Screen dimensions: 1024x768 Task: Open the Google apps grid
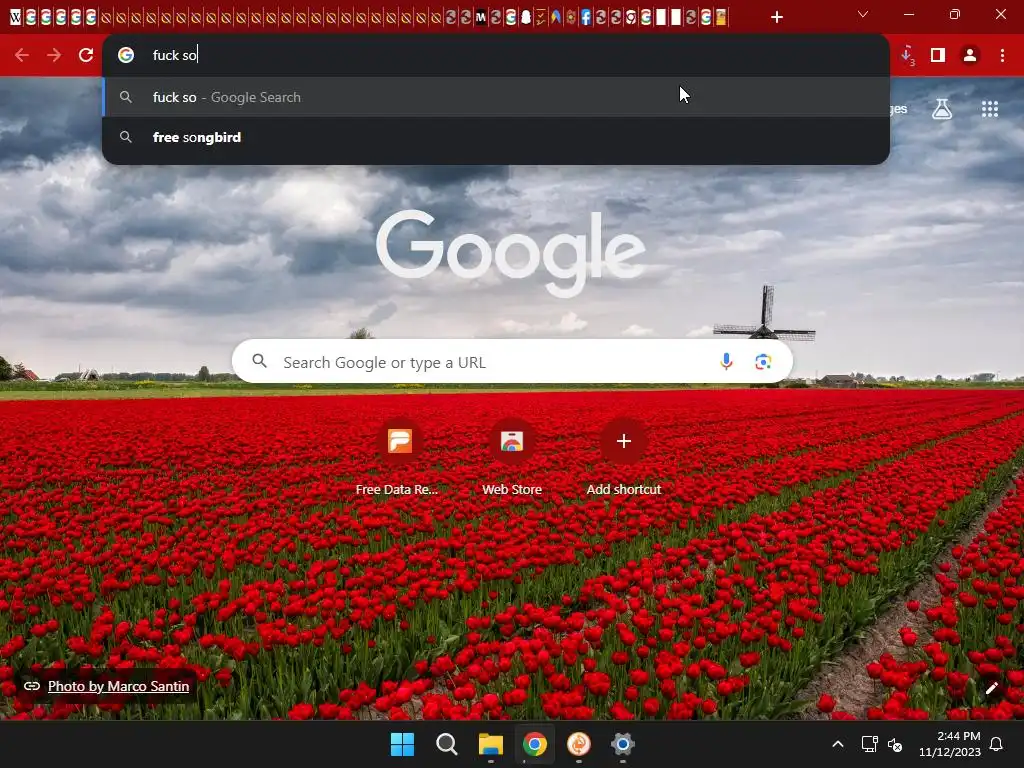coord(990,109)
